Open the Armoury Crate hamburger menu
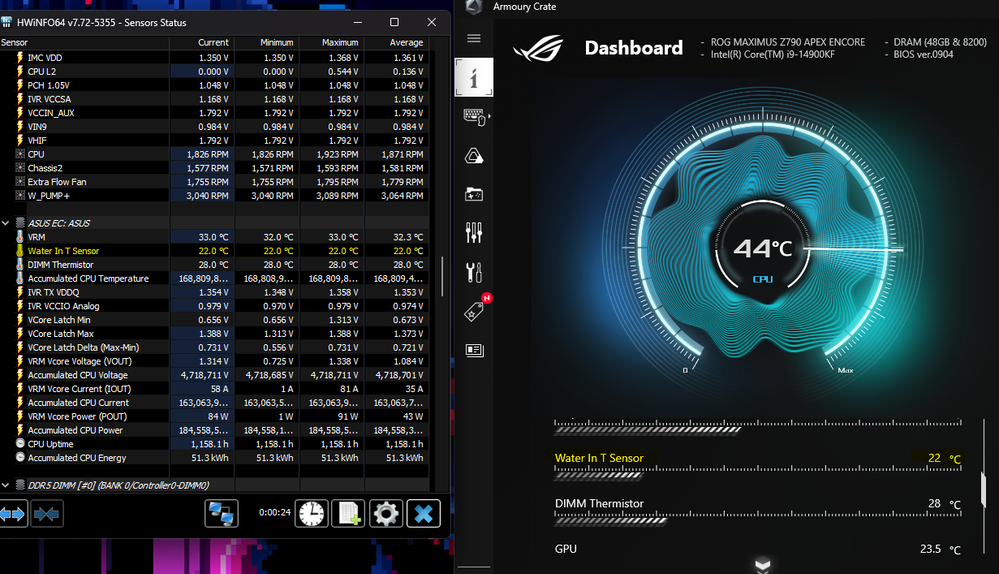Viewport: 999px width, 574px height. (473, 38)
